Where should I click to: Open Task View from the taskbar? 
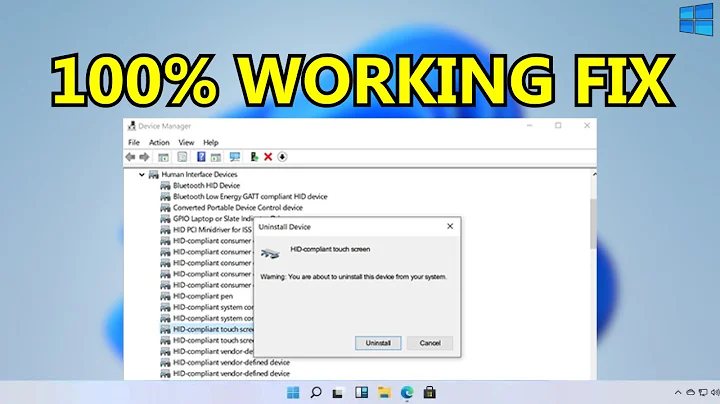tap(338, 393)
